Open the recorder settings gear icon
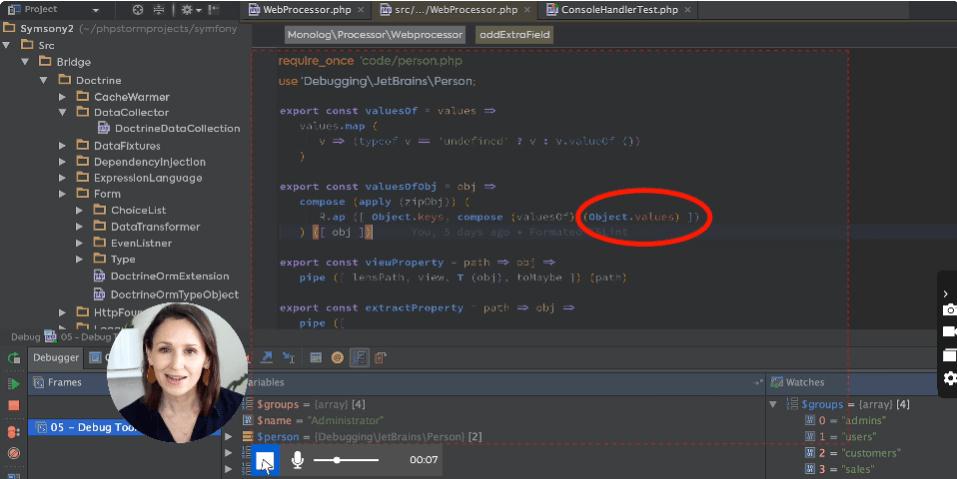Image resolution: width=957 pixels, height=479 pixels. pos(949,378)
